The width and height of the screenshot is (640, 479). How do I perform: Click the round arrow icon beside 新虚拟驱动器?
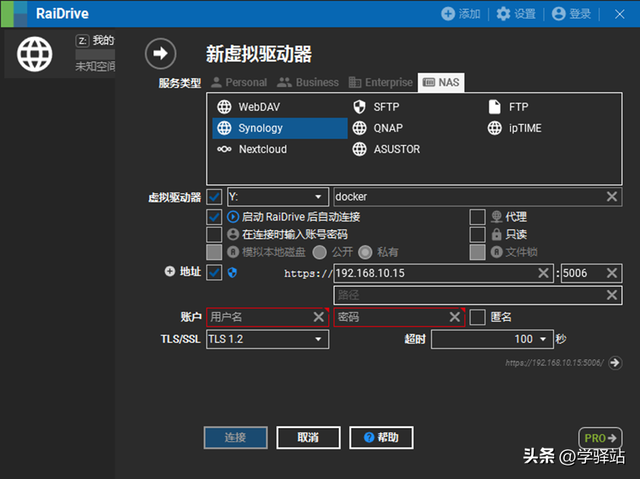(x=160, y=53)
